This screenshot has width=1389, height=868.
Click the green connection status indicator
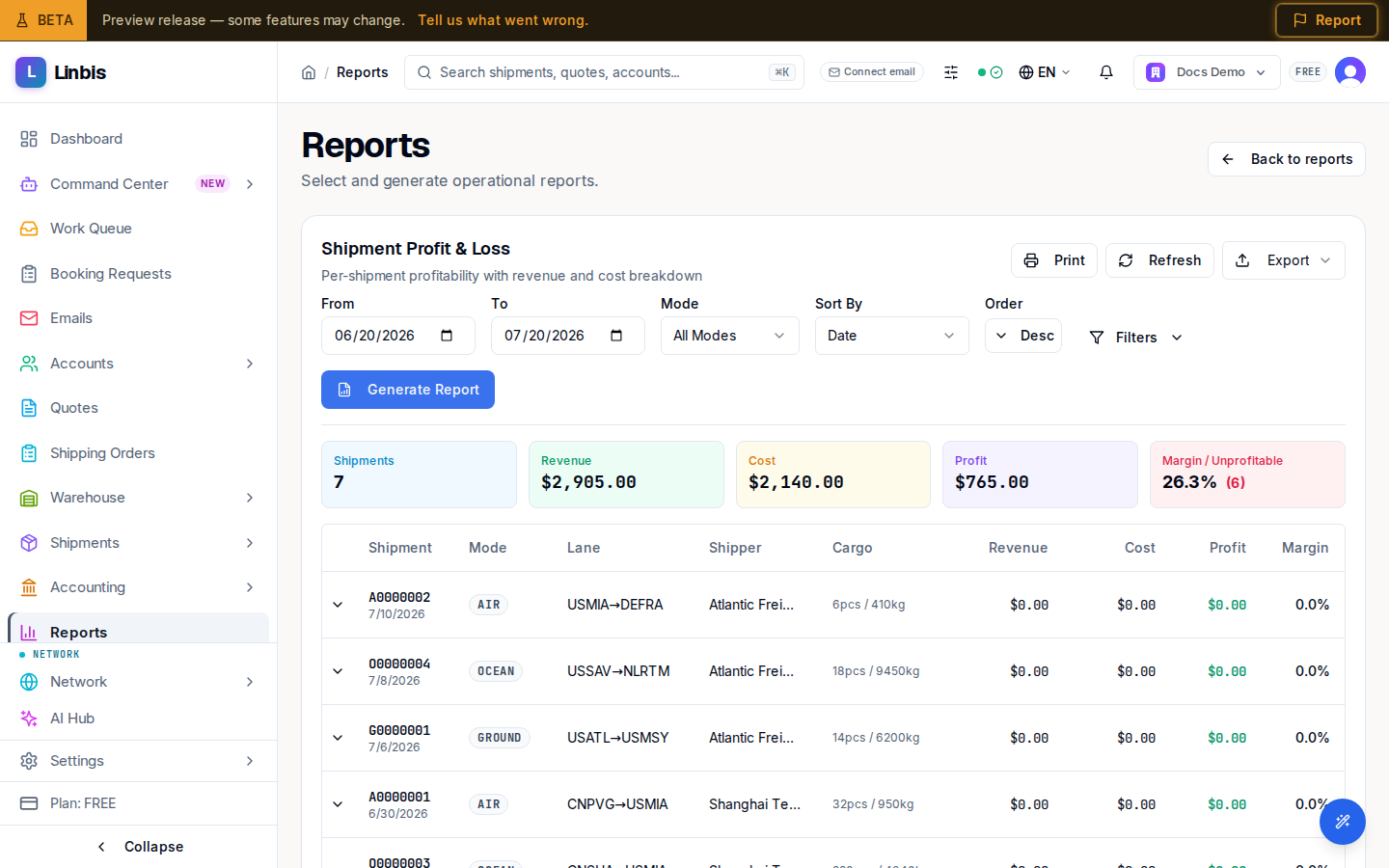coord(991,72)
